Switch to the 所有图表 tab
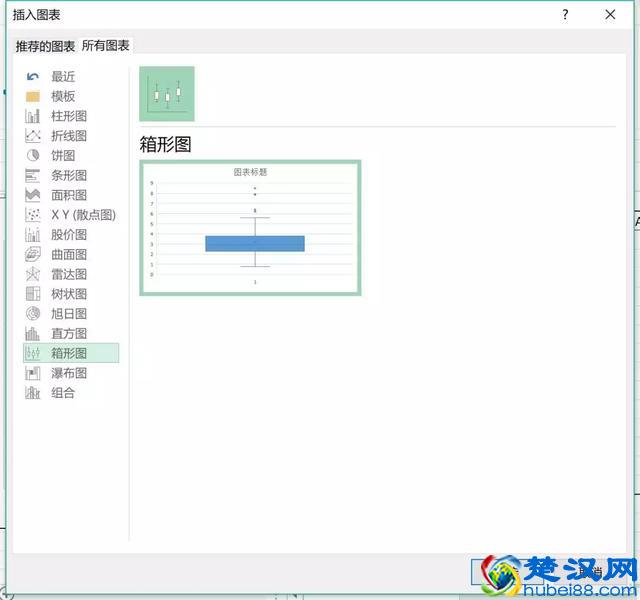The height and width of the screenshot is (600, 640). tap(105, 45)
